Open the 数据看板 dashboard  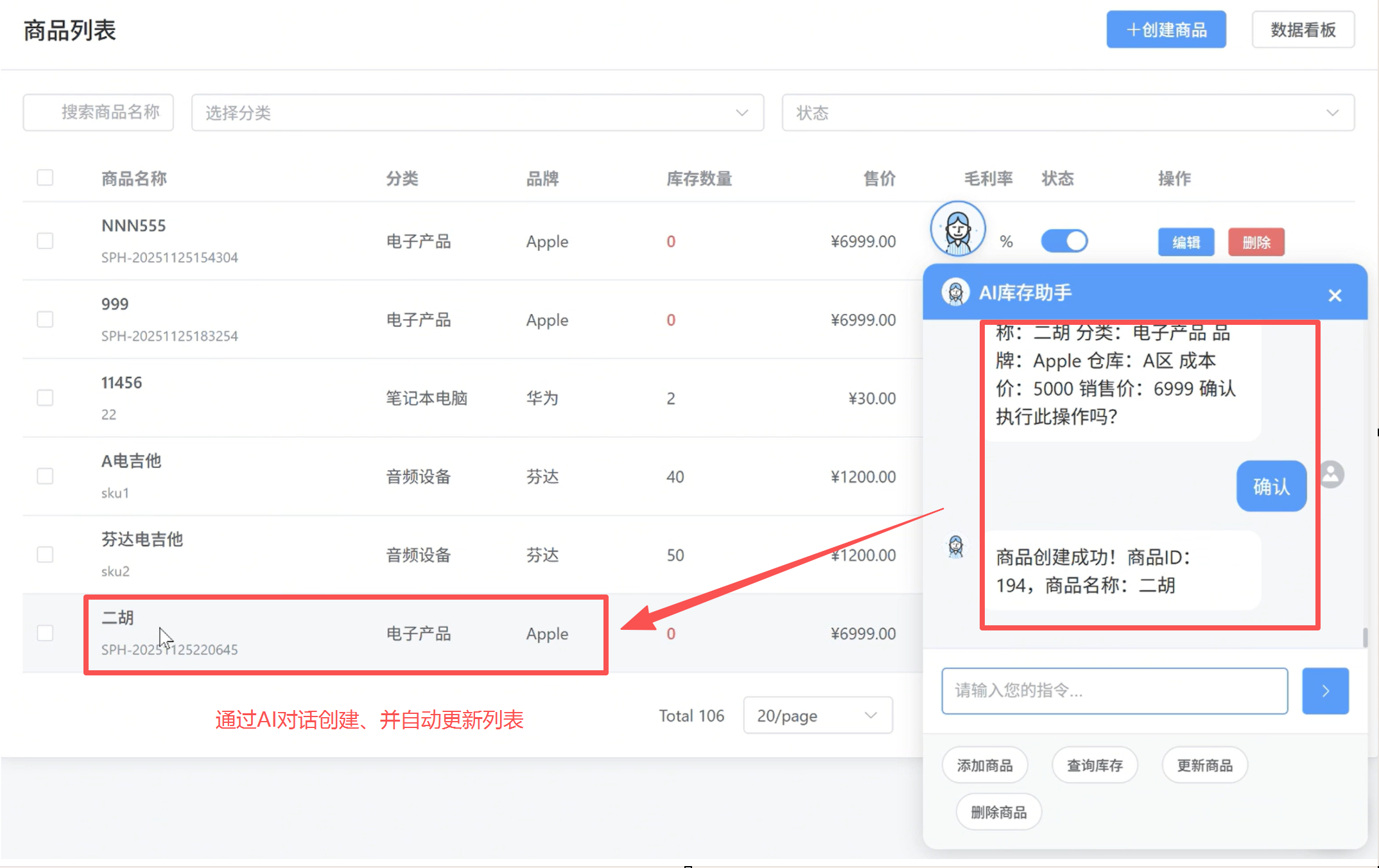pos(1303,29)
